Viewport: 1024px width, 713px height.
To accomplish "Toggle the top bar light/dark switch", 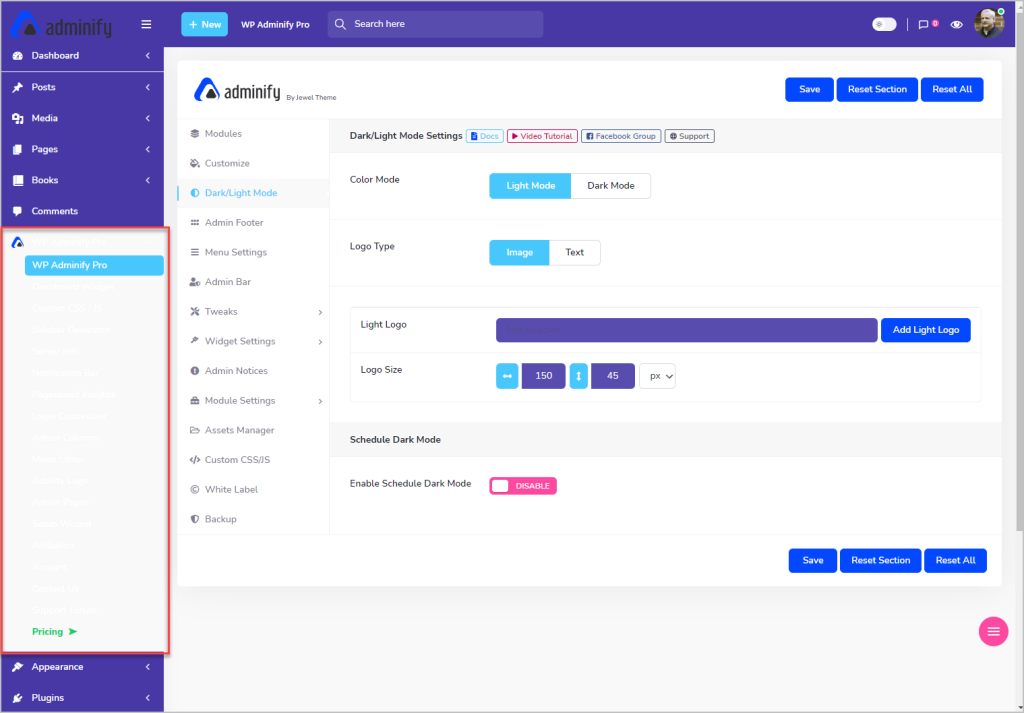I will [x=884, y=24].
